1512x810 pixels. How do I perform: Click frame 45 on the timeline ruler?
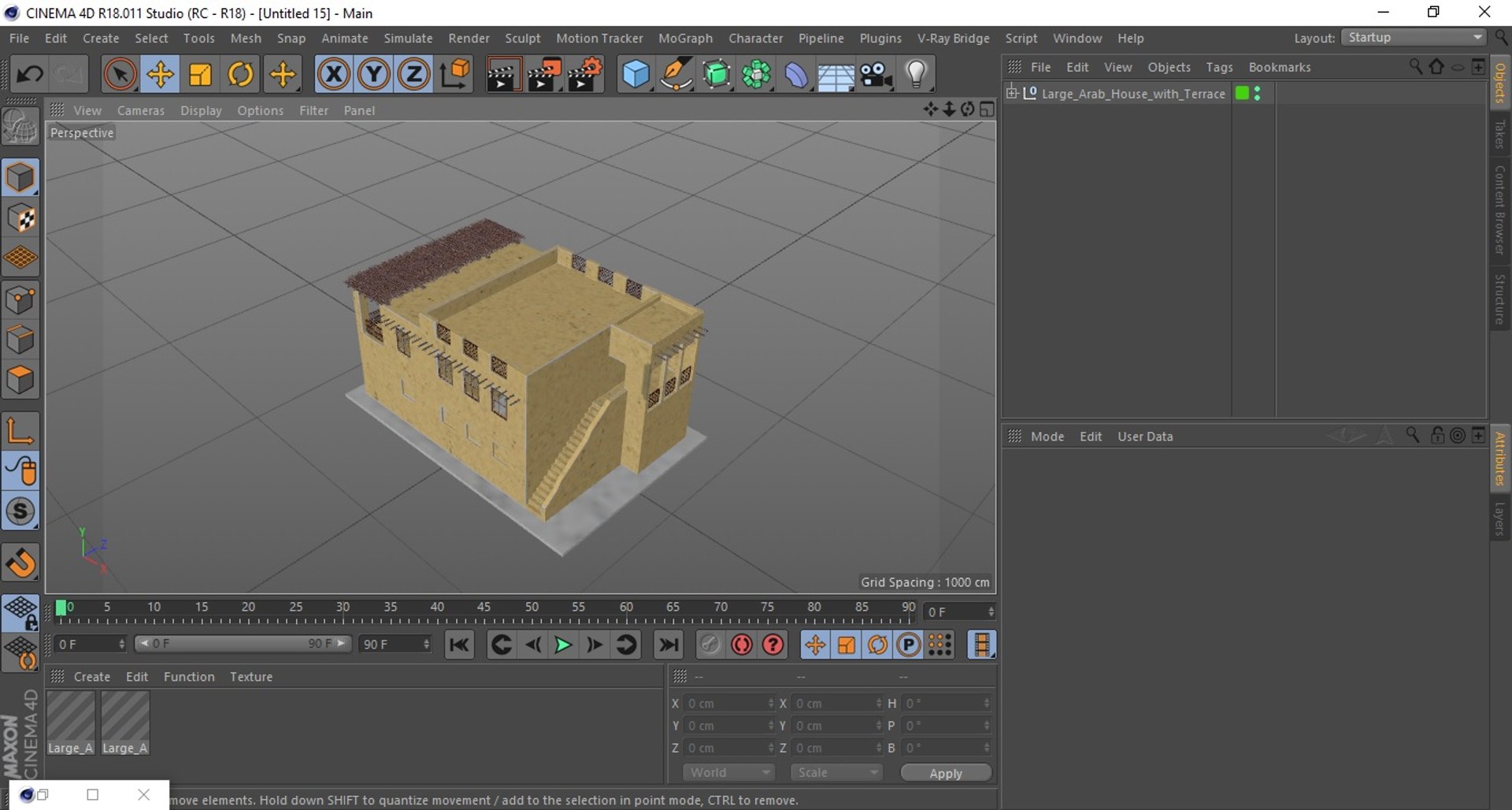pos(484,607)
